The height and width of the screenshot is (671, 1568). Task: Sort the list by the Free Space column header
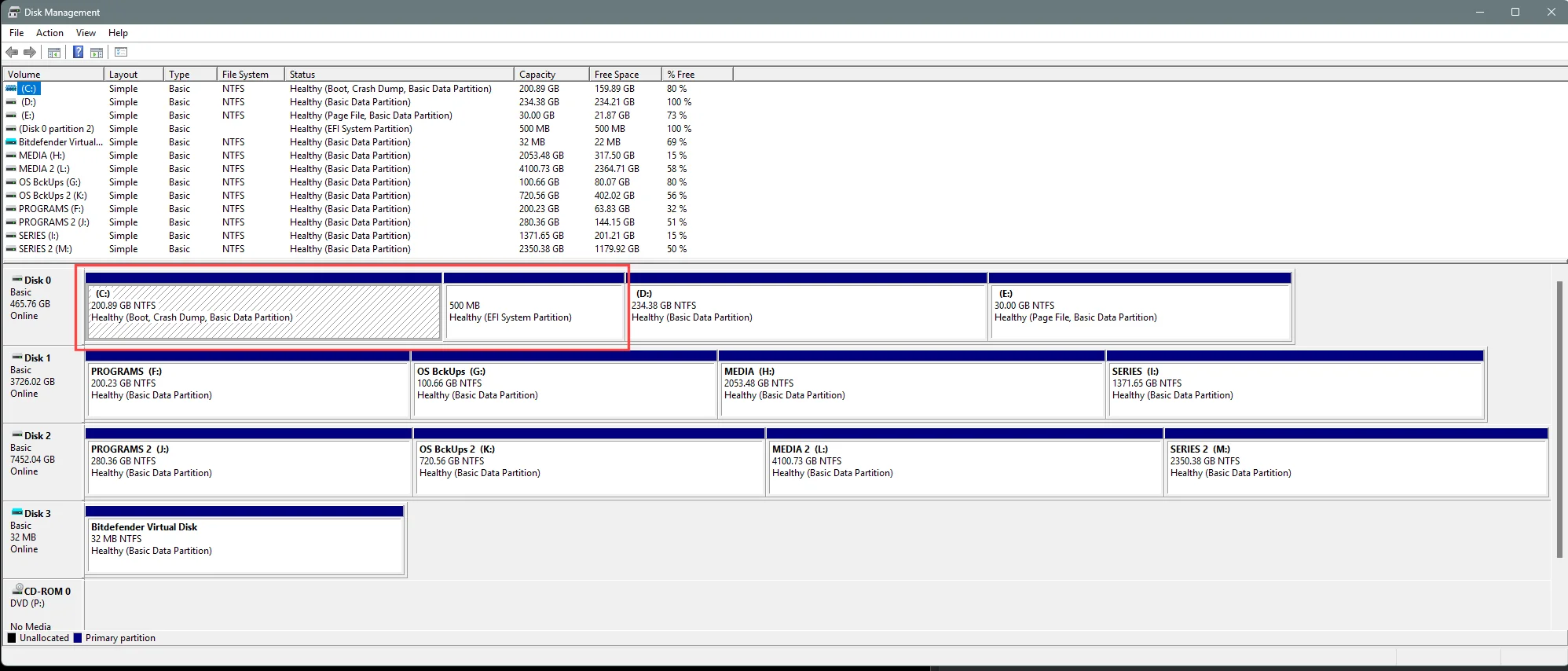(625, 75)
